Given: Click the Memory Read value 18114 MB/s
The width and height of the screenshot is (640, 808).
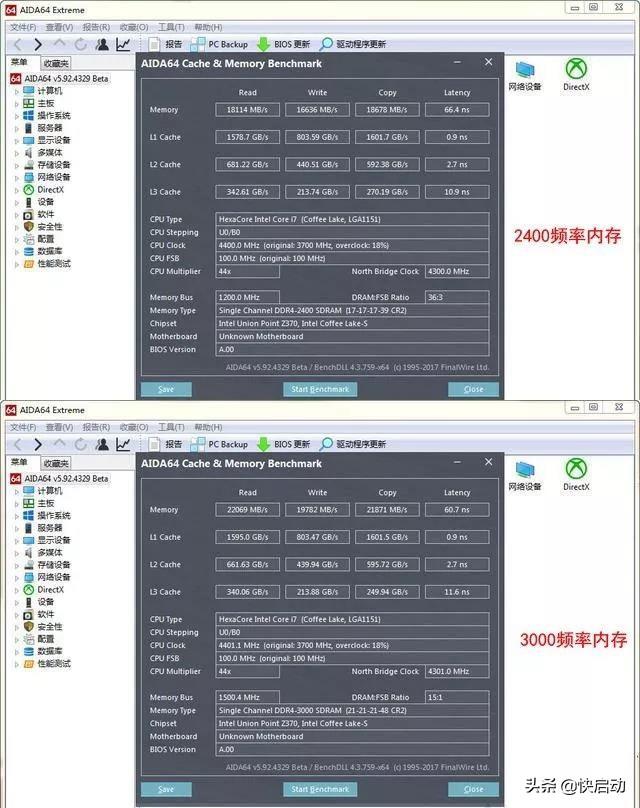Looking at the screenshot, I should tap(247, 110).
